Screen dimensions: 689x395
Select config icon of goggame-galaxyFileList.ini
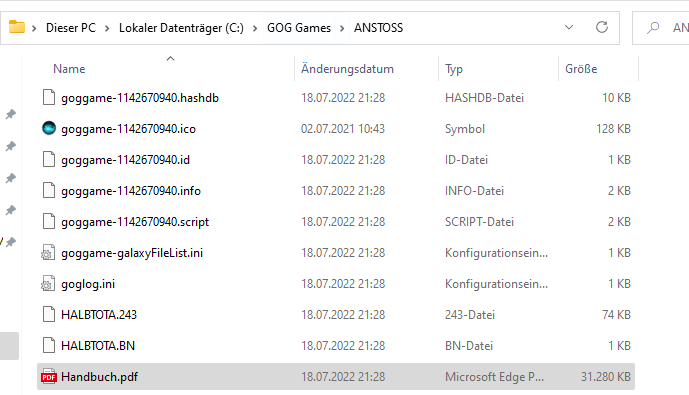point(48,253)
